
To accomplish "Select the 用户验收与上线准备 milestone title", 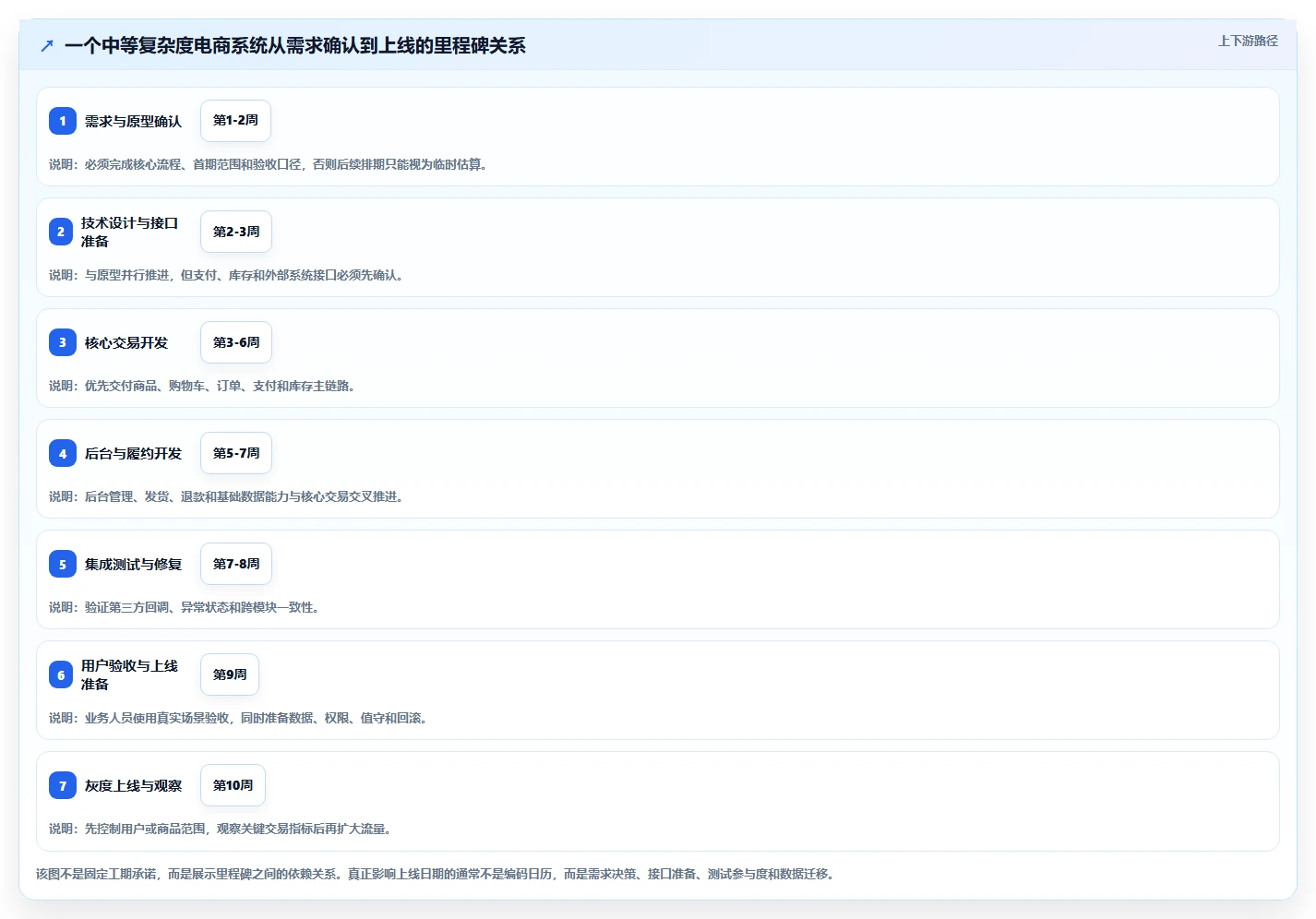I will point(129,674).
